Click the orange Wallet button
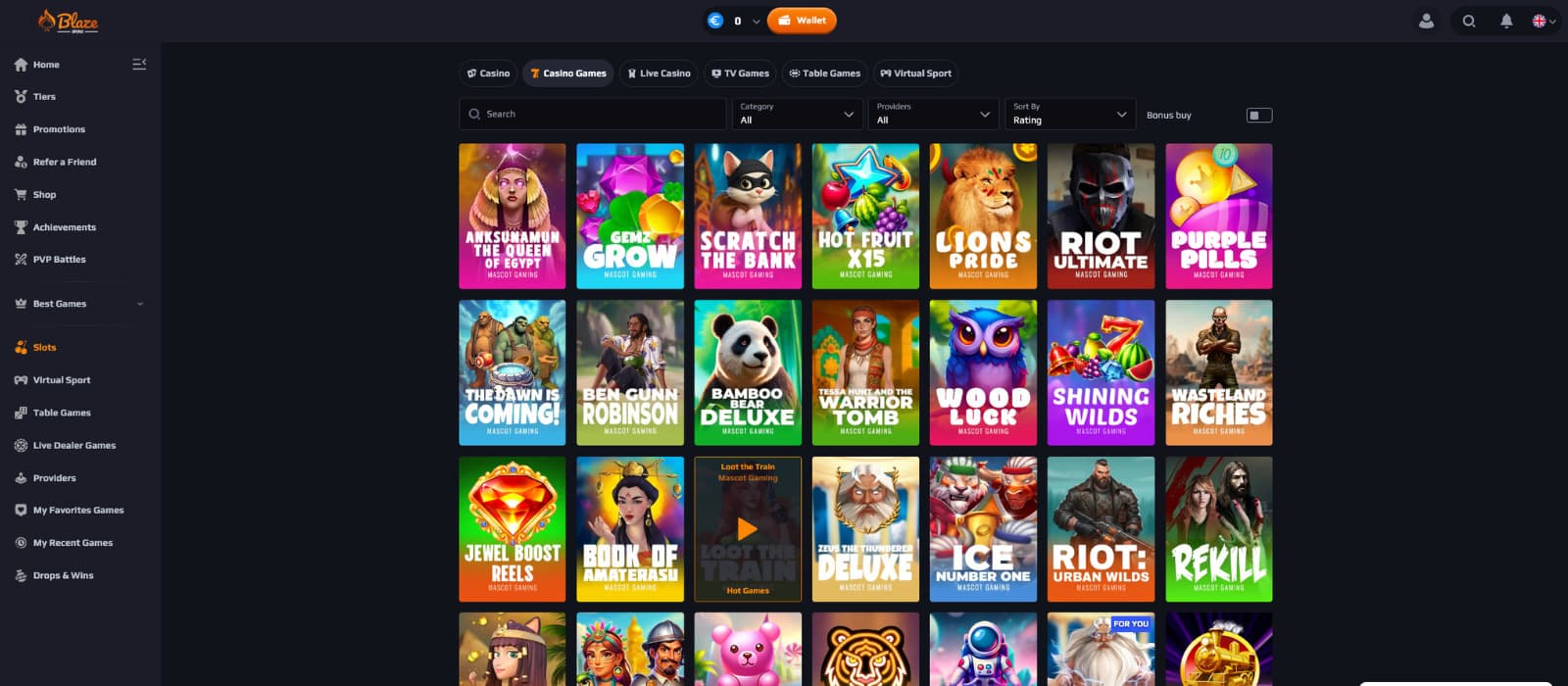 click(x=802, y=21)
